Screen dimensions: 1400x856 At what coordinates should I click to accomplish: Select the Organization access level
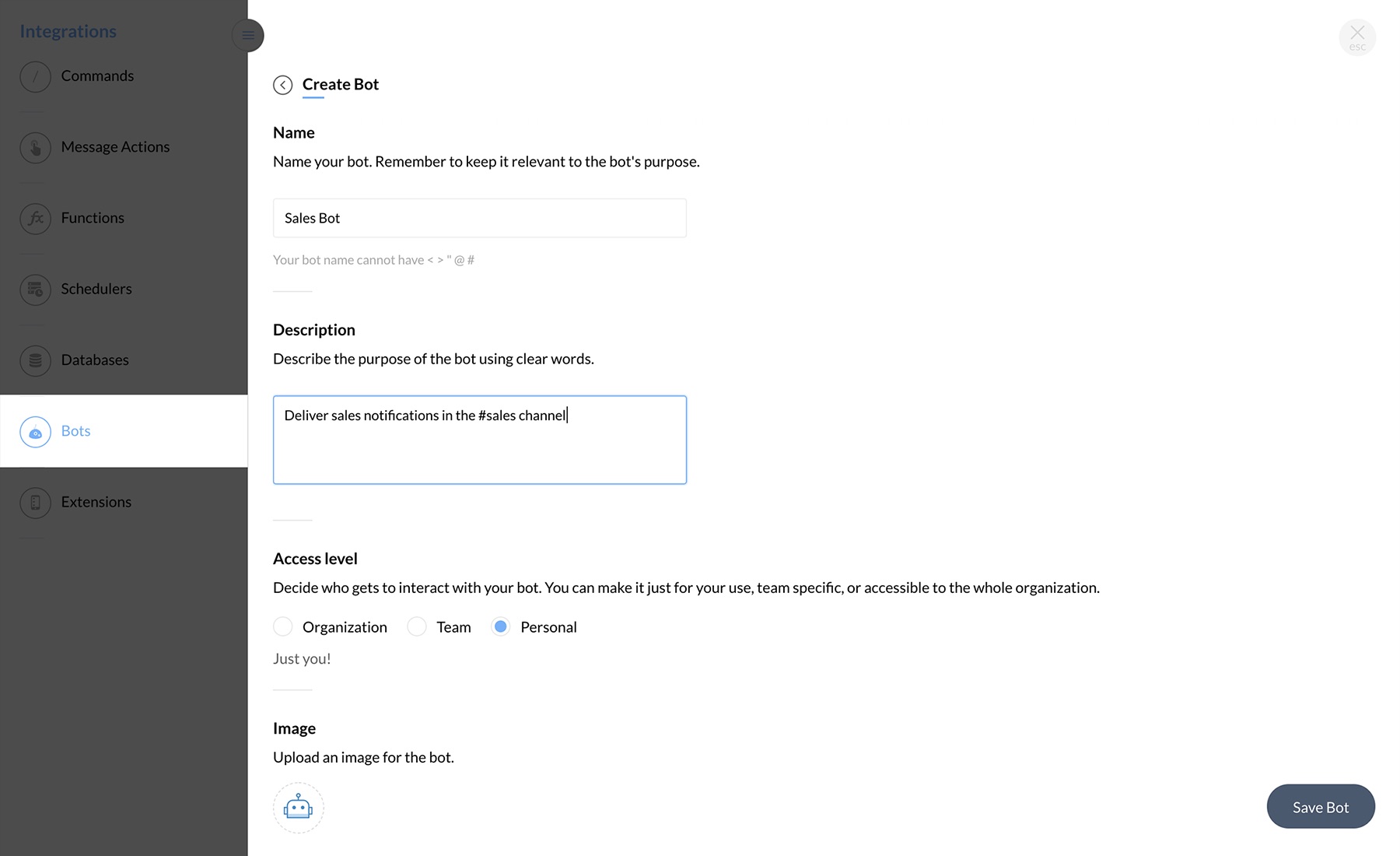point(283,626)
